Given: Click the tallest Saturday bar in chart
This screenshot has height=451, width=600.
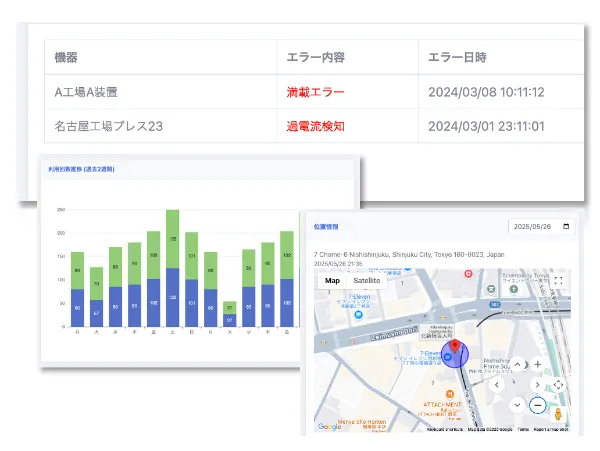Looking at the screenshot, I should [x=172, y=268].
